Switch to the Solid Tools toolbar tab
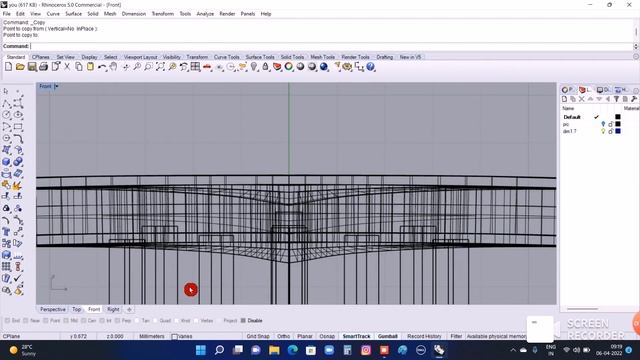 [x=292, y=57]
